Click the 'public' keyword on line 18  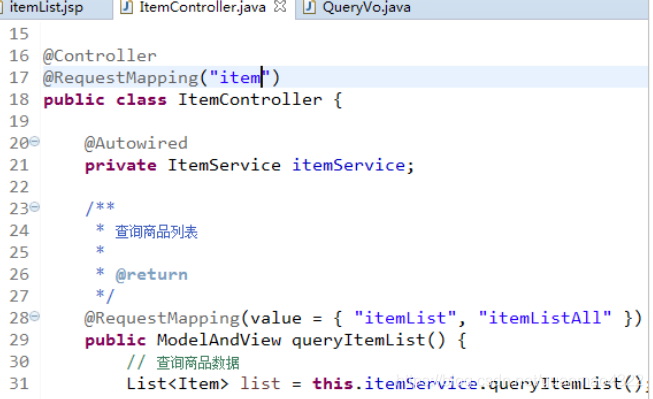tap(74, 100)
